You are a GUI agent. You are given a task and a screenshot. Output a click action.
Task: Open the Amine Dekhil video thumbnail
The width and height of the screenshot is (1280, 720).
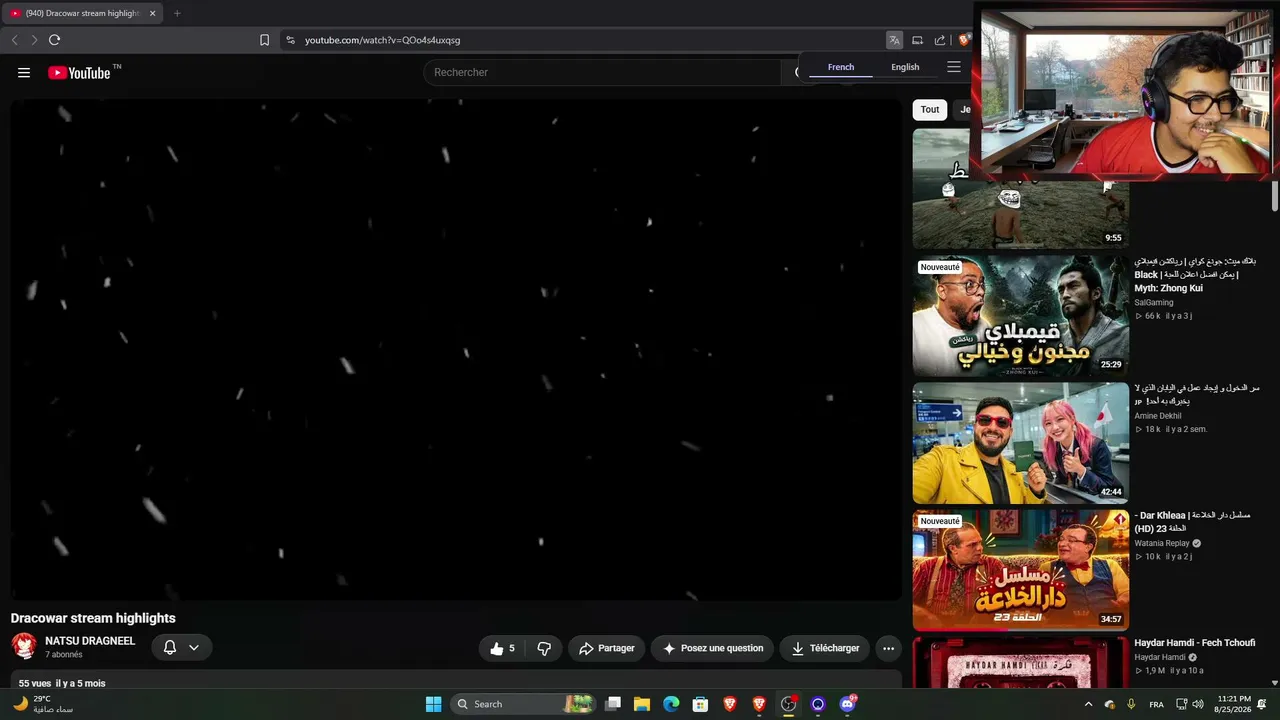(x=1020, y=443)
